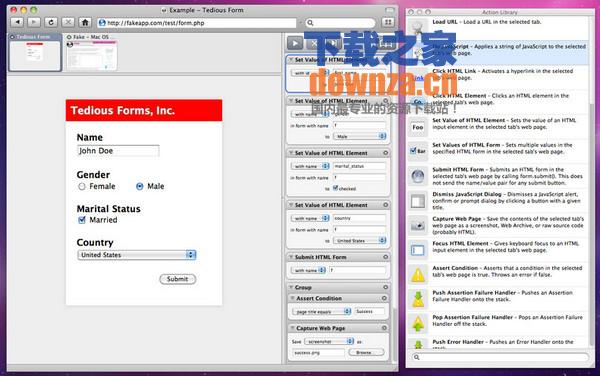The width and height of the screenshot is (600, 376).
Task: Select the Assert Condition warning icon in library
Action: coord(418,275)
